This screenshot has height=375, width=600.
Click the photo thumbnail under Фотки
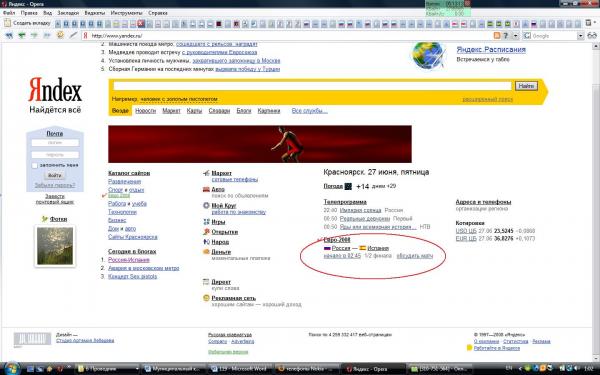coord(55,246)
